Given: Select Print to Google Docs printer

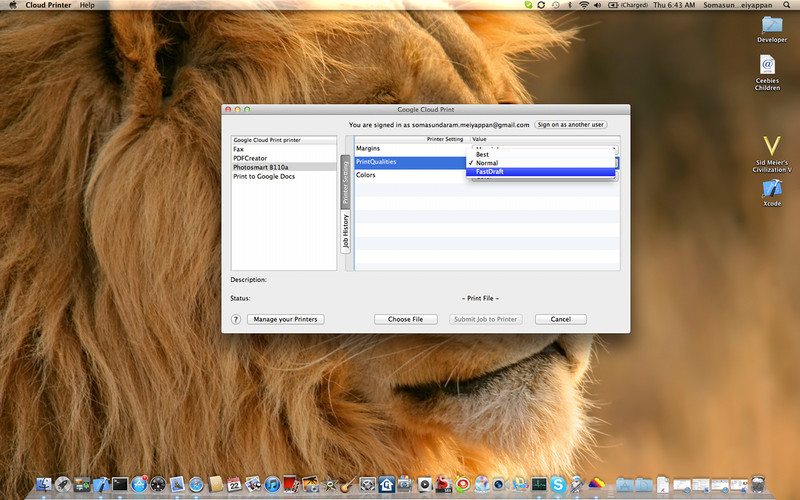Looking at the screenshot, I should (x=264, y=176).
